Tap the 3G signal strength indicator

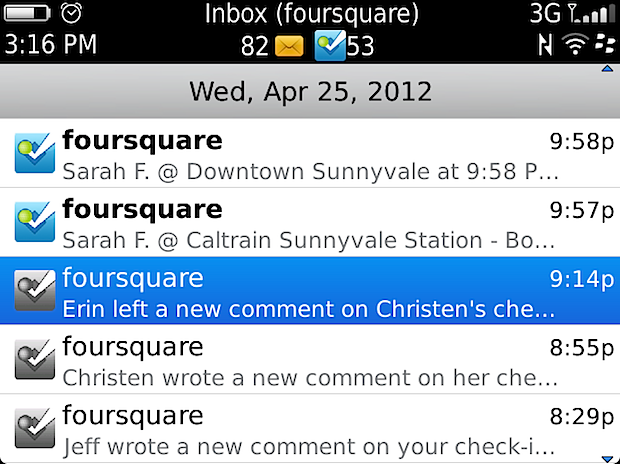(x=573, y=13)
